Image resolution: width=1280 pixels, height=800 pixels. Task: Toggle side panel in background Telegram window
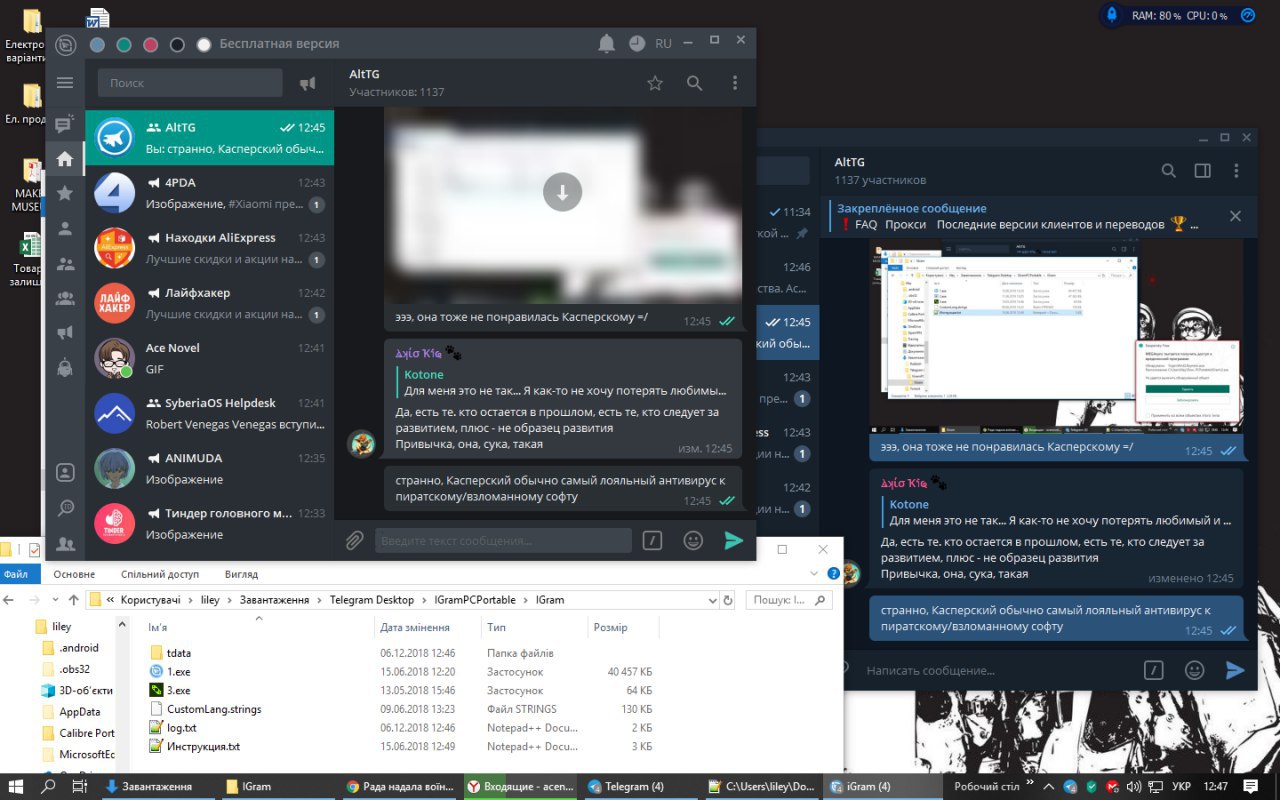(x=1203, y=171)
